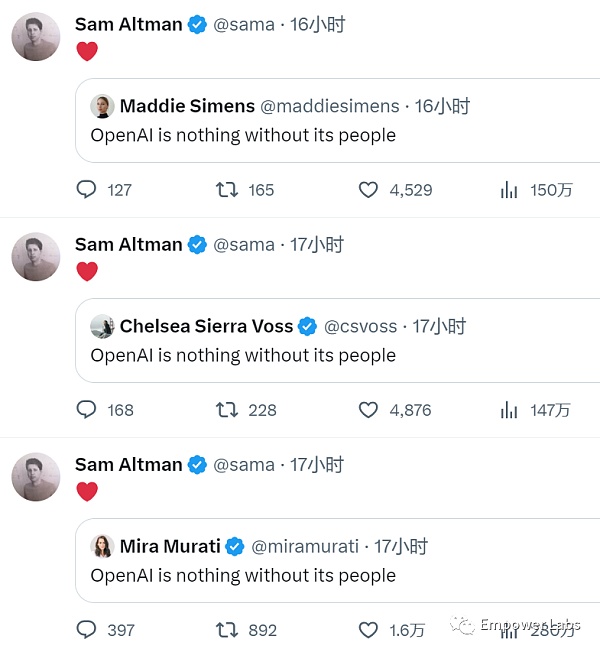This screenshot has width=600, height=652.
Task: Open Maddie Simens's quoted tweet text
Action: coord(243,135)
